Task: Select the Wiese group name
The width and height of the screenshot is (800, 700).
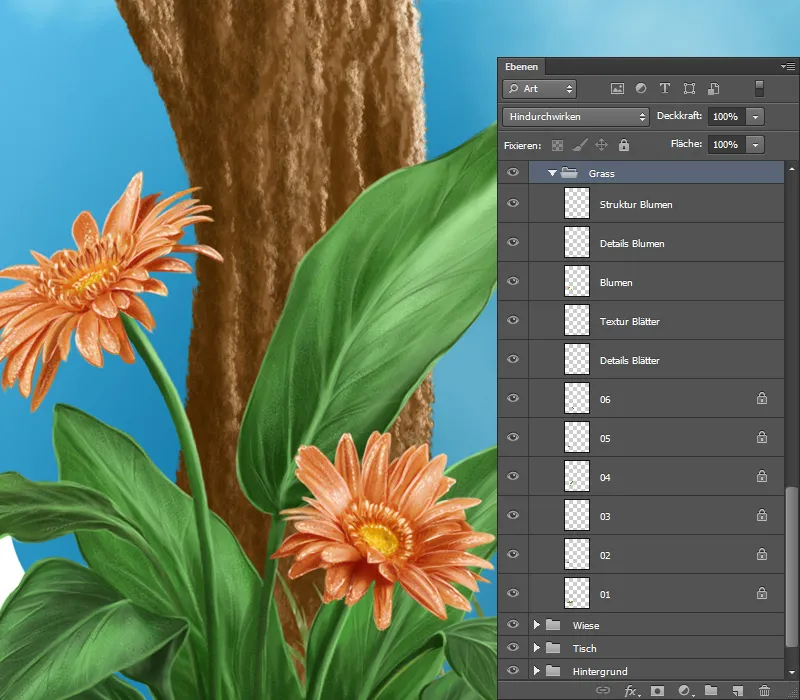Action: pos(586,626)
